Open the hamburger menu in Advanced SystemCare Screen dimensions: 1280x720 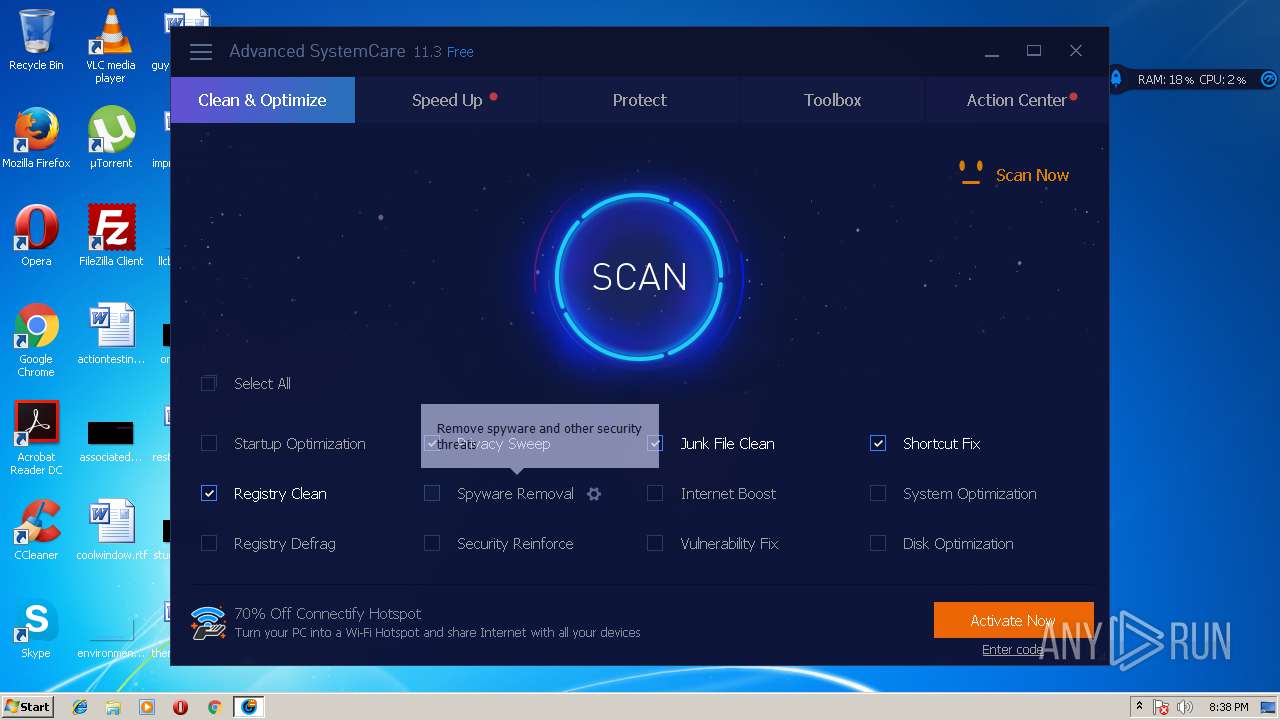pyautogui.click(x=201, y=52)
